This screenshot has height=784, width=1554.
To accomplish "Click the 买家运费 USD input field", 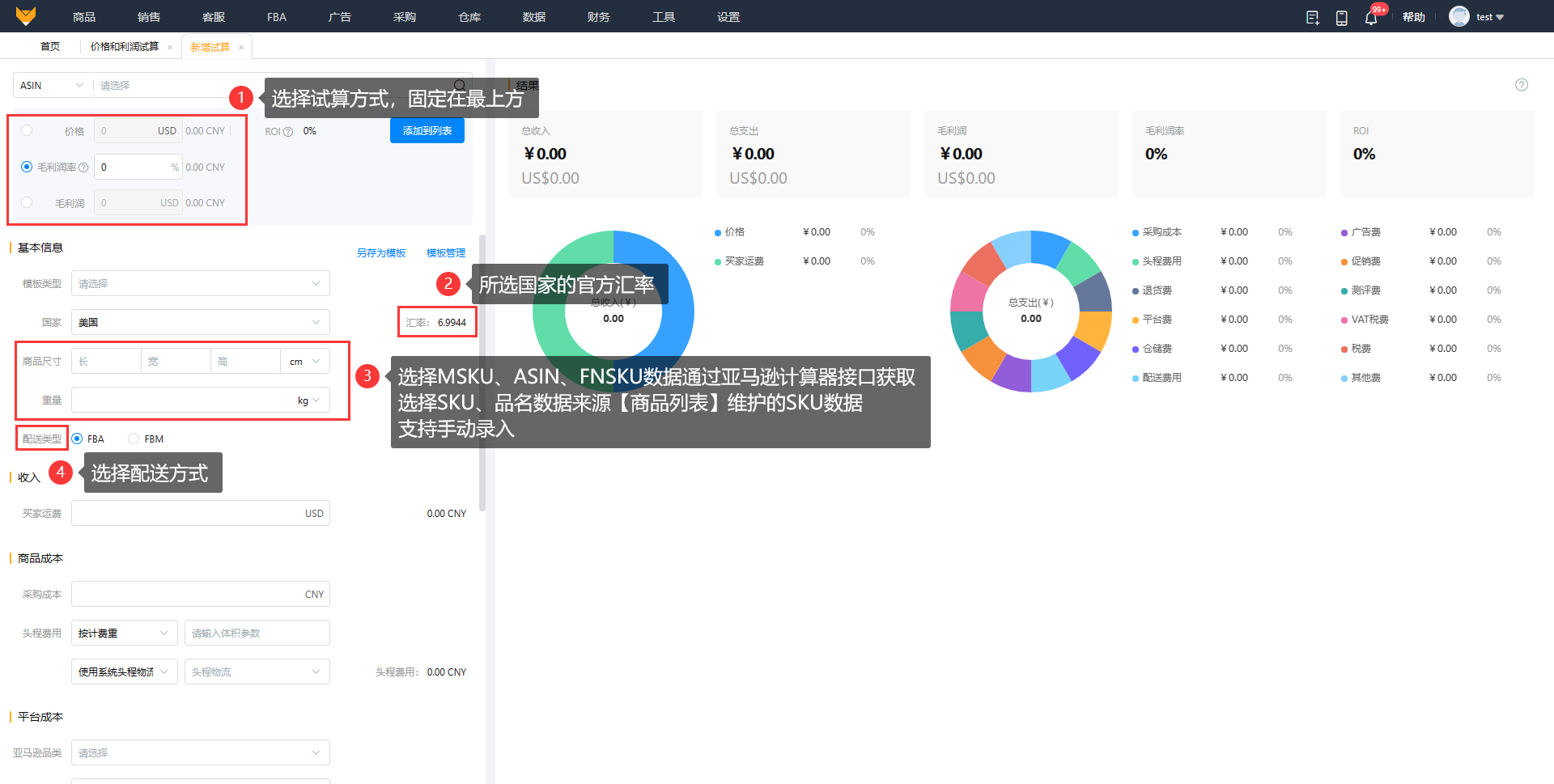I will click(201, 513).
